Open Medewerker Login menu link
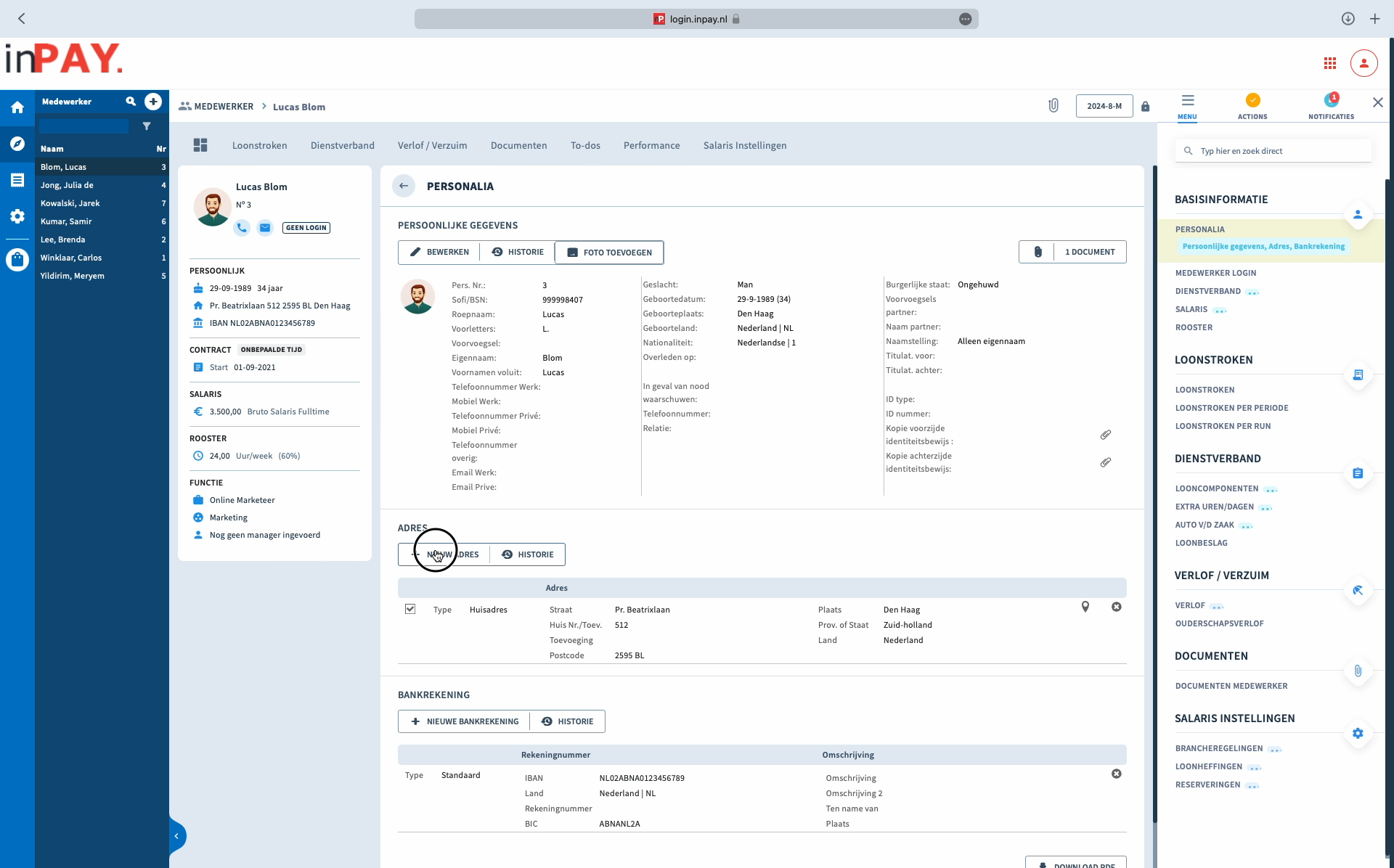This screenshot has height=868, width=1394. click(1215, 273)
